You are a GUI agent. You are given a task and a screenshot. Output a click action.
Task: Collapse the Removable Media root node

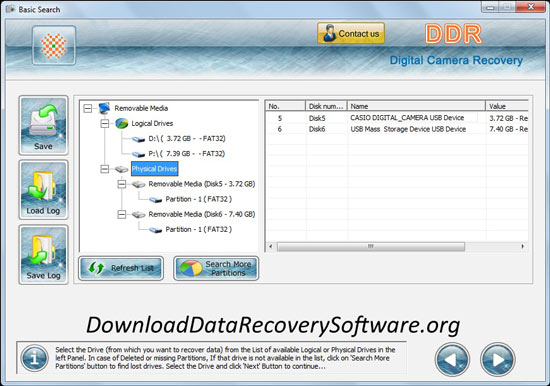(88, 108)
